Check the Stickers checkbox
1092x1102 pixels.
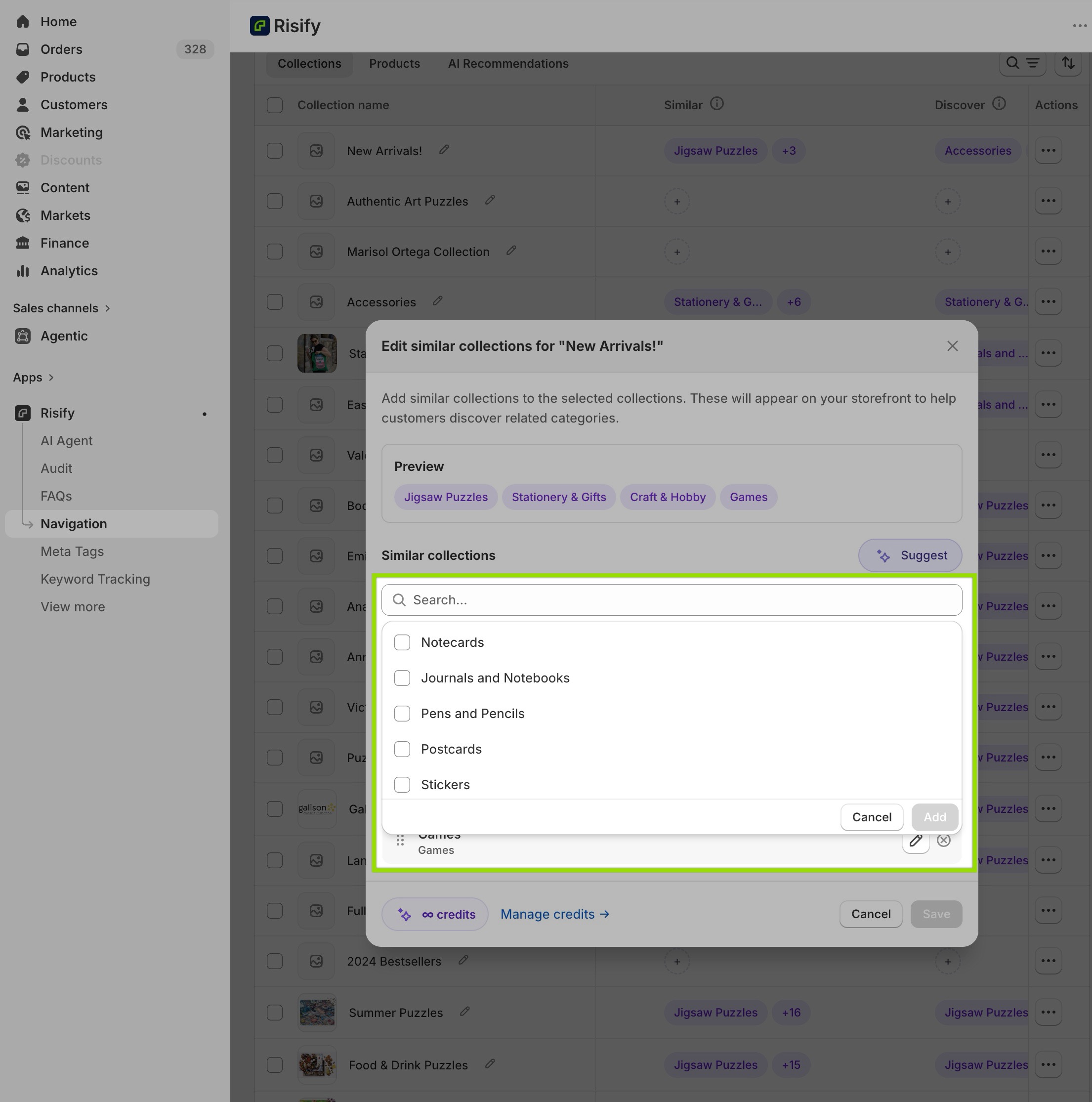pos(402,785)
